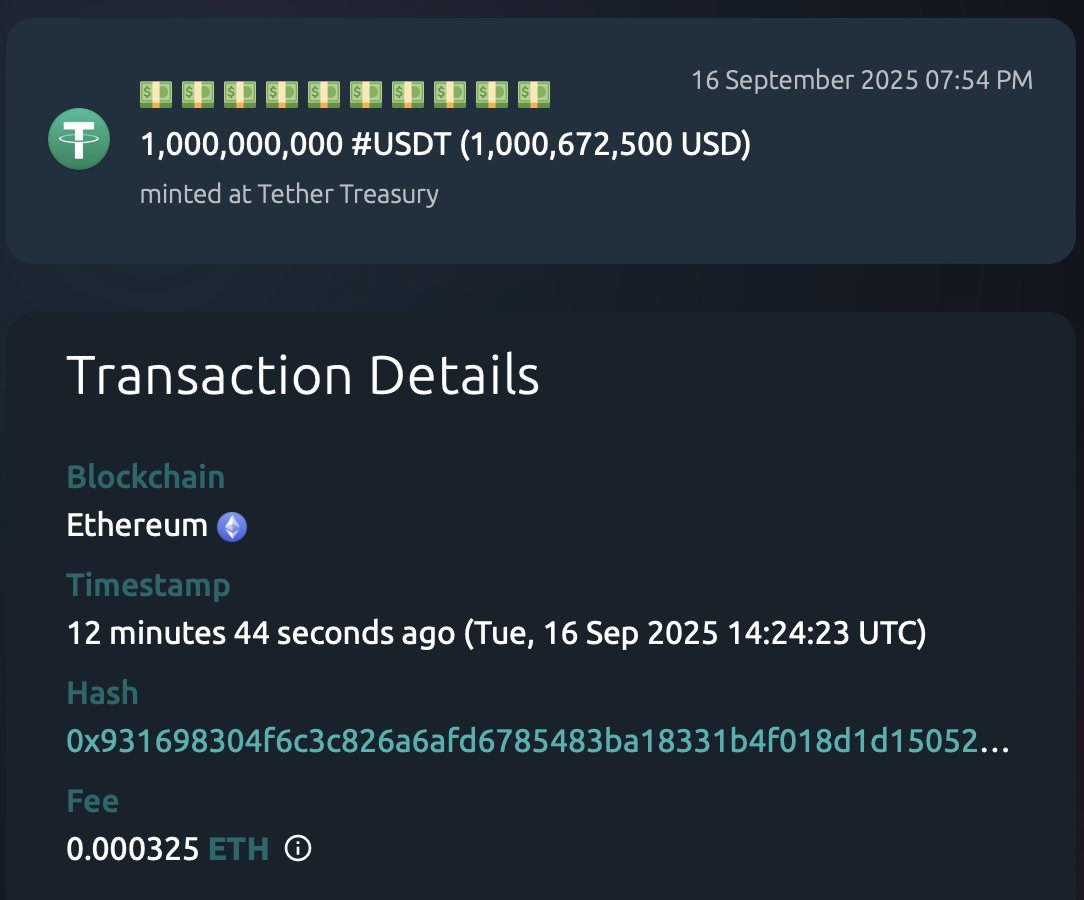Click the Blockchain field label
The image size is (1084, 900).
point(146,477)
